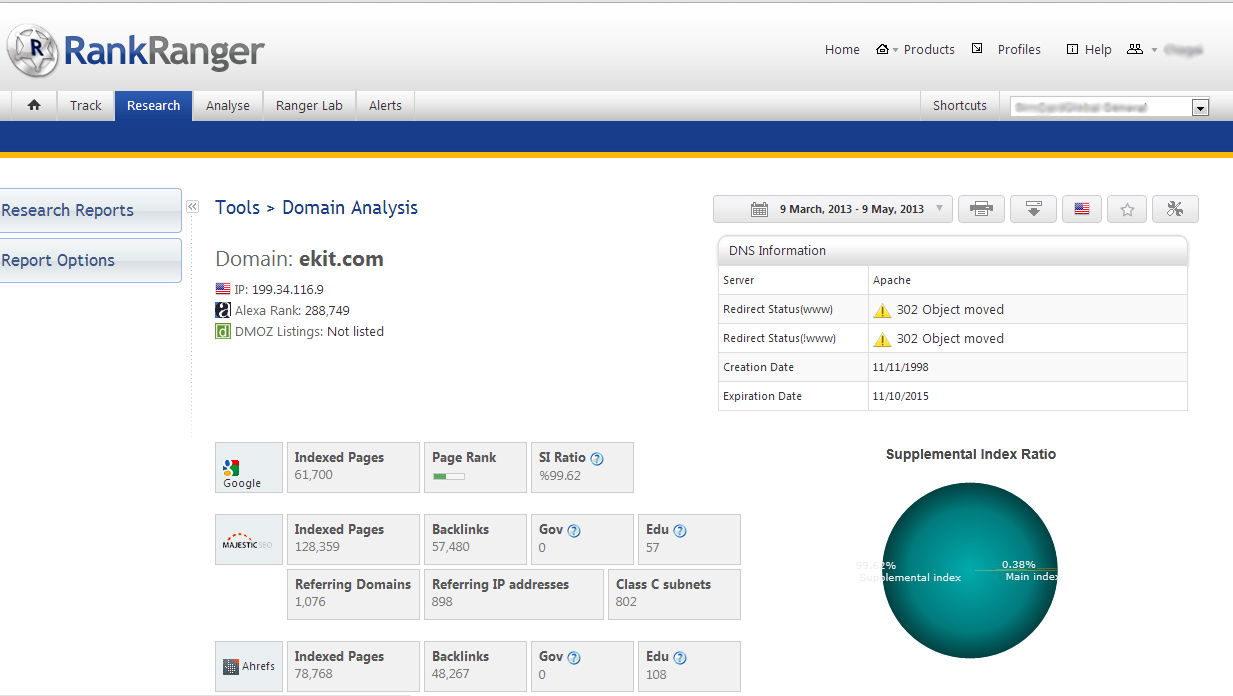
Task: Switch to the Track tab
Action: [86, 105]
